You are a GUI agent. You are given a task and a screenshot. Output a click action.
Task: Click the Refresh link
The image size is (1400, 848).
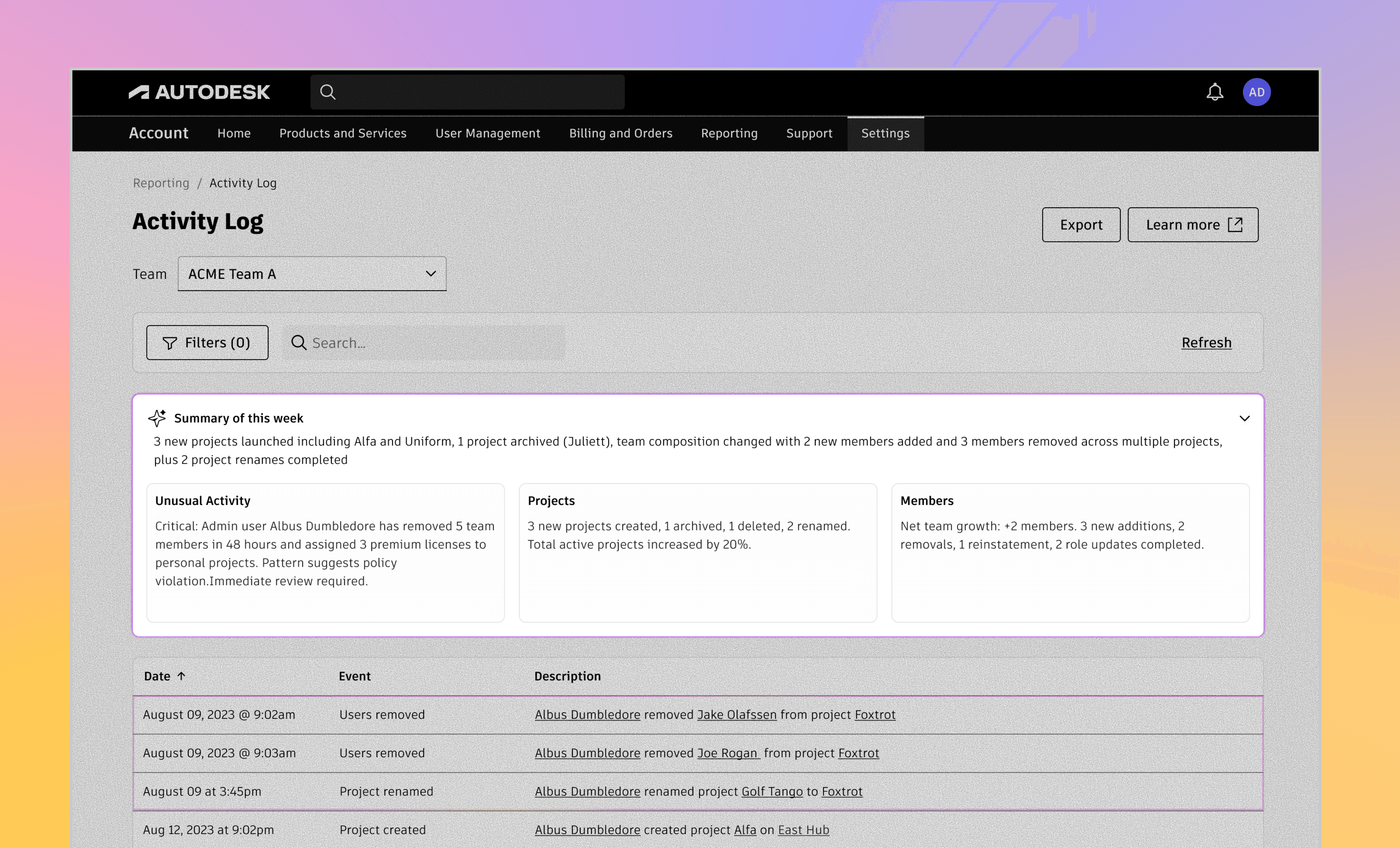(x=1206, y=342)
